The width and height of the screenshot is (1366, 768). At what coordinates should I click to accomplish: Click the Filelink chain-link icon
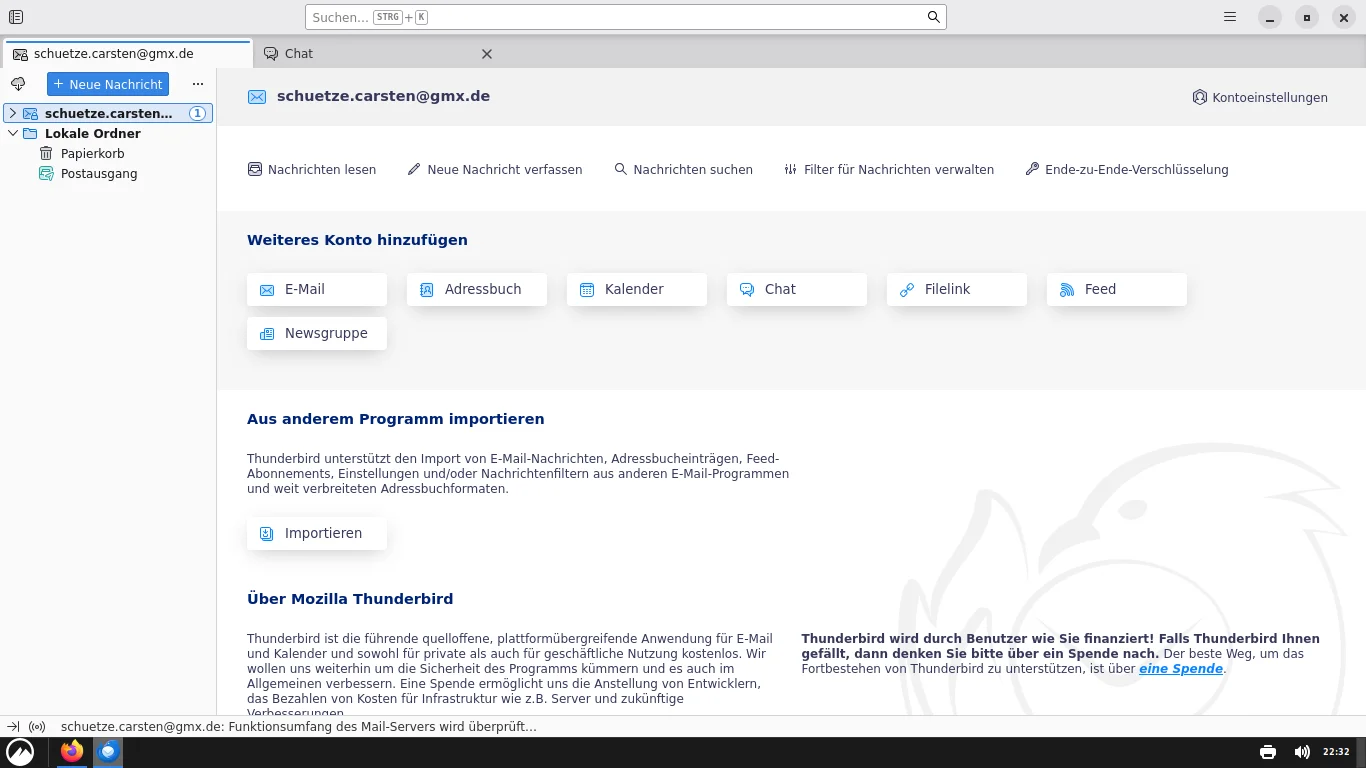point(907,289)
